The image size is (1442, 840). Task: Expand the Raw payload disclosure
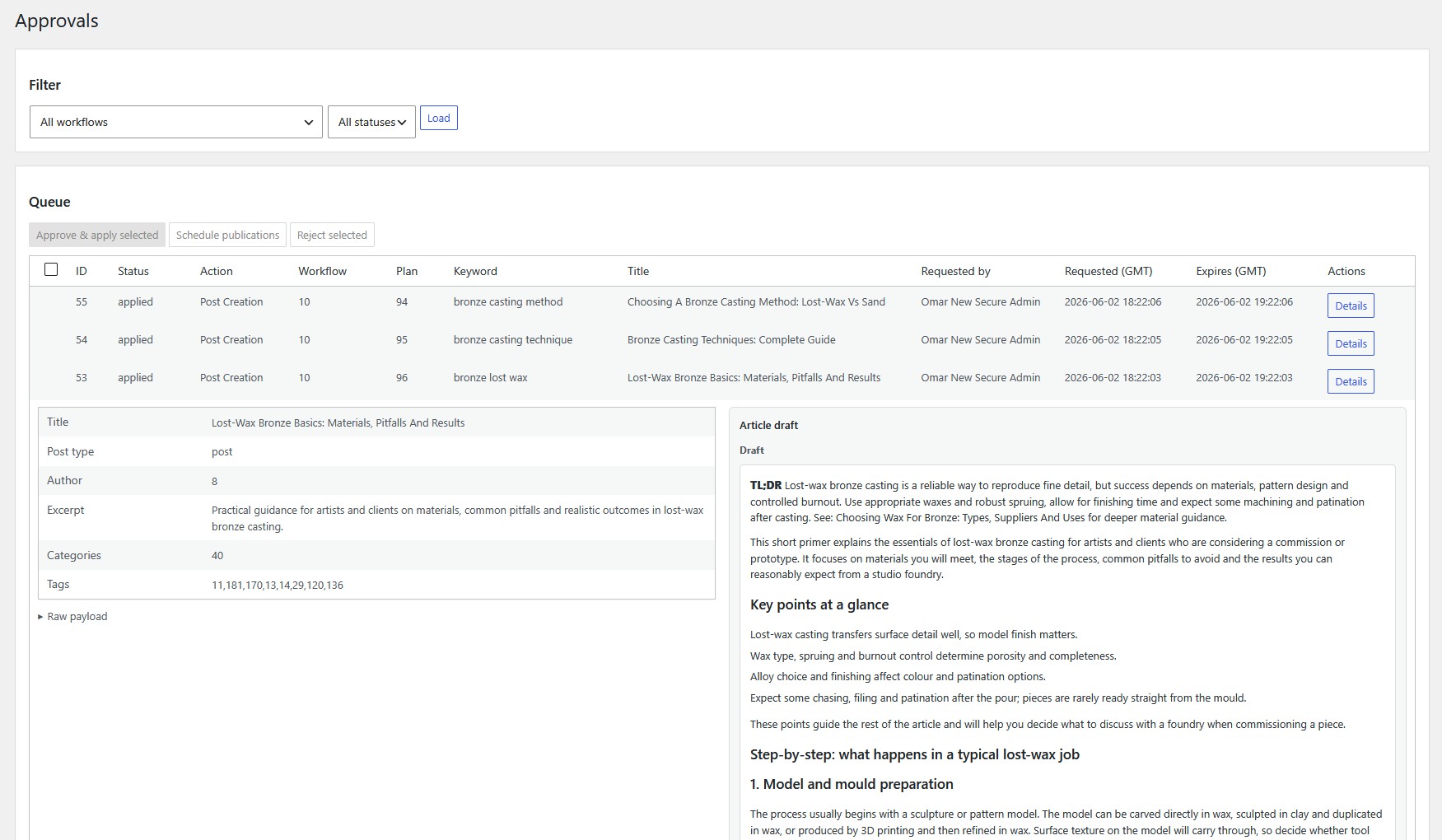(72, 616)
